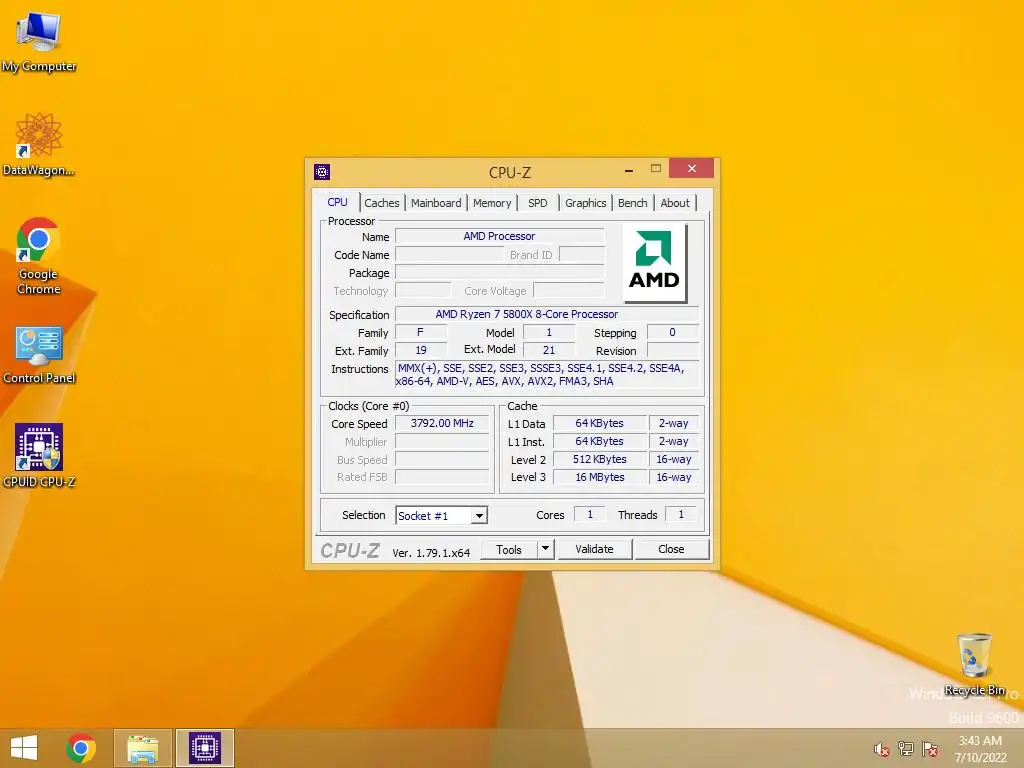1024x768 pixels.
Task: Open File Explorer from the taskbar
Action: pyautogui.click(x=142, y=748)
